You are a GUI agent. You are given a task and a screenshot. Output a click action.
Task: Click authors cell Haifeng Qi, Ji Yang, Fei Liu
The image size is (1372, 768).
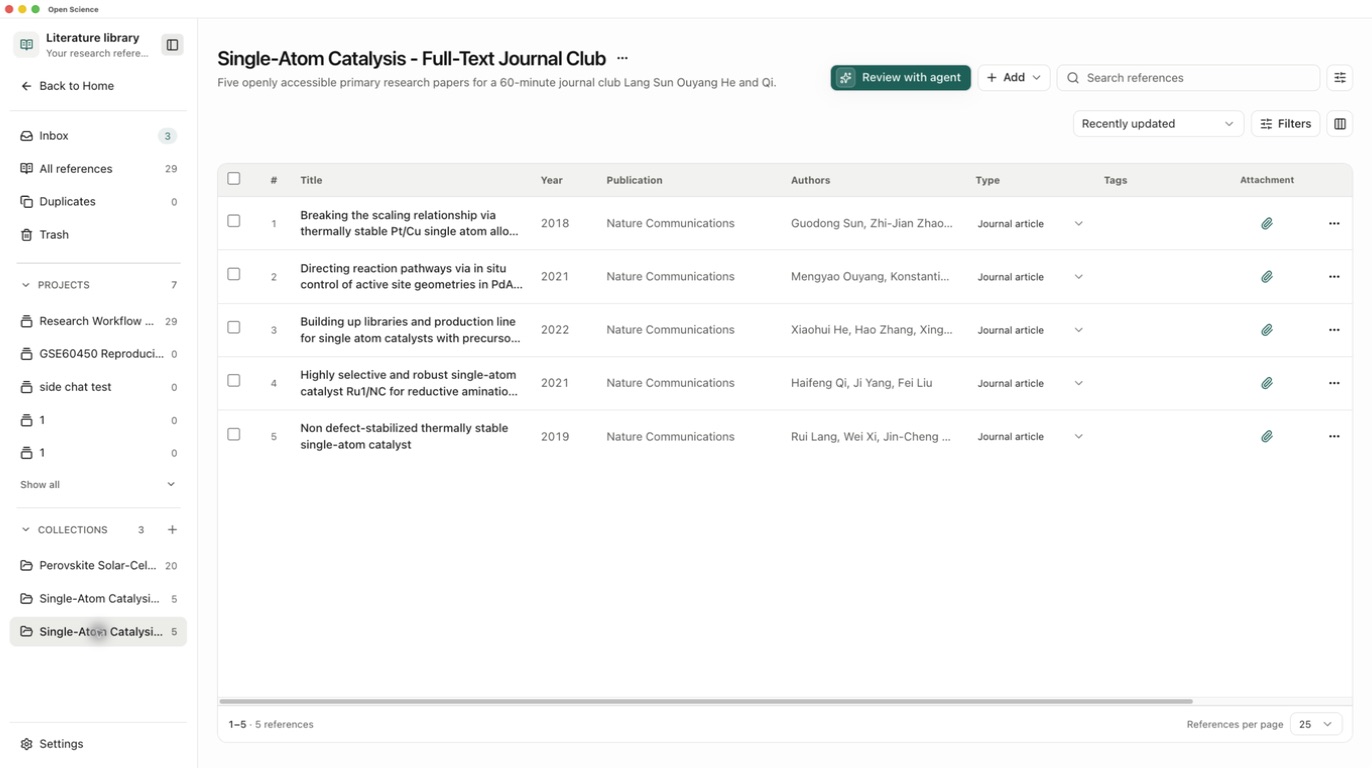coord(861,383)
